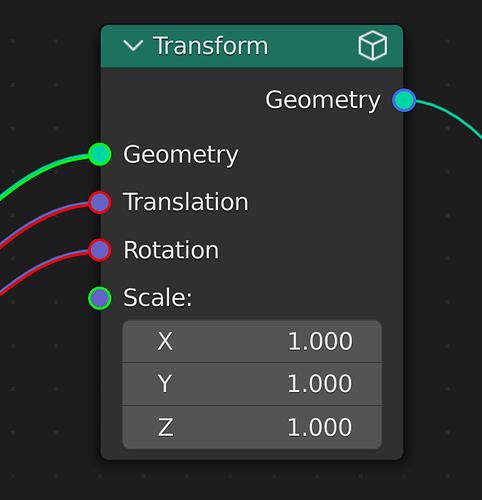Click the Translation input socket

pyautogui.click(x=100, y=202)
